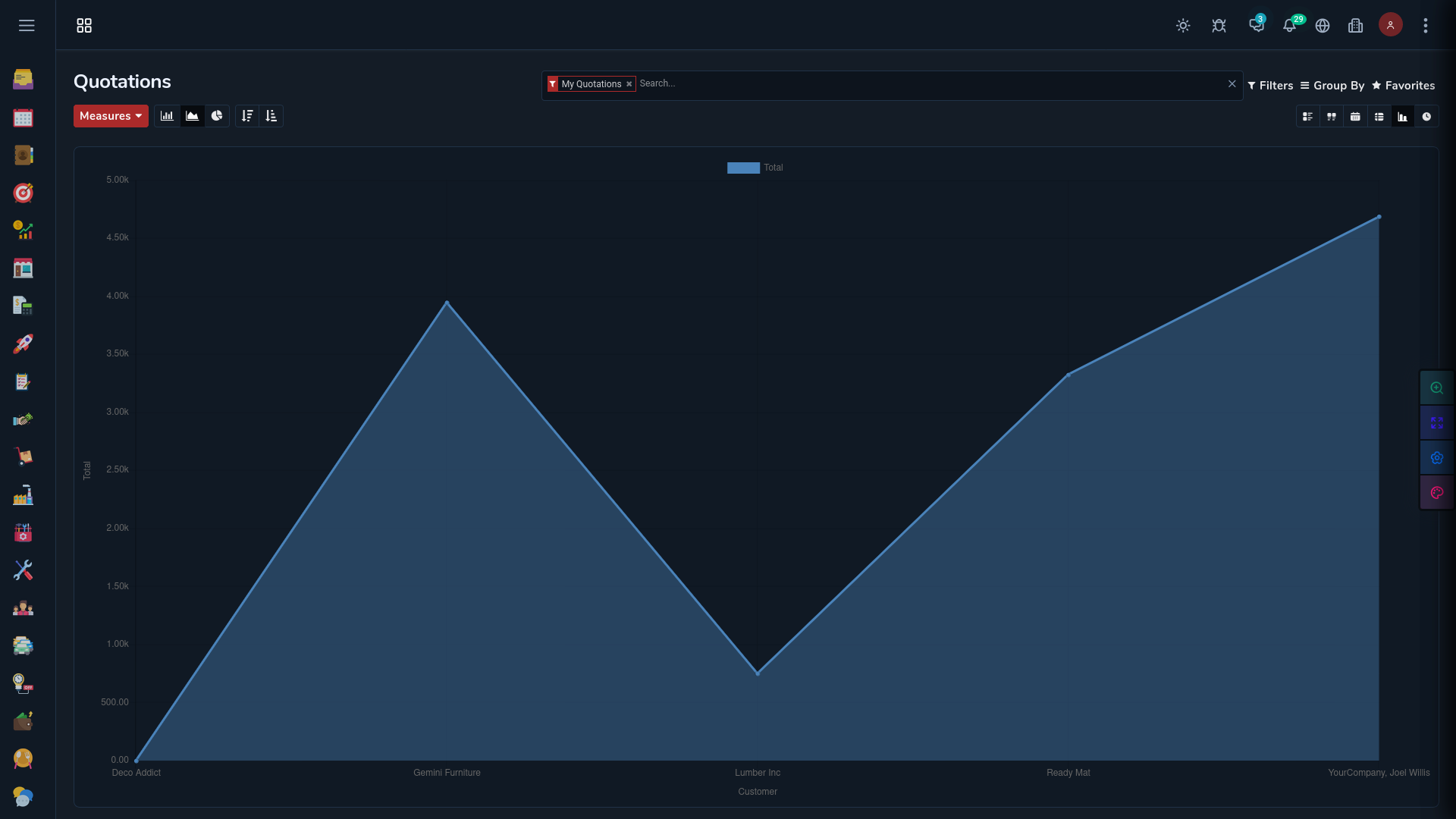Expand the Measures dropdown
Screen dimensions: 1456x819
coord(111,116)
